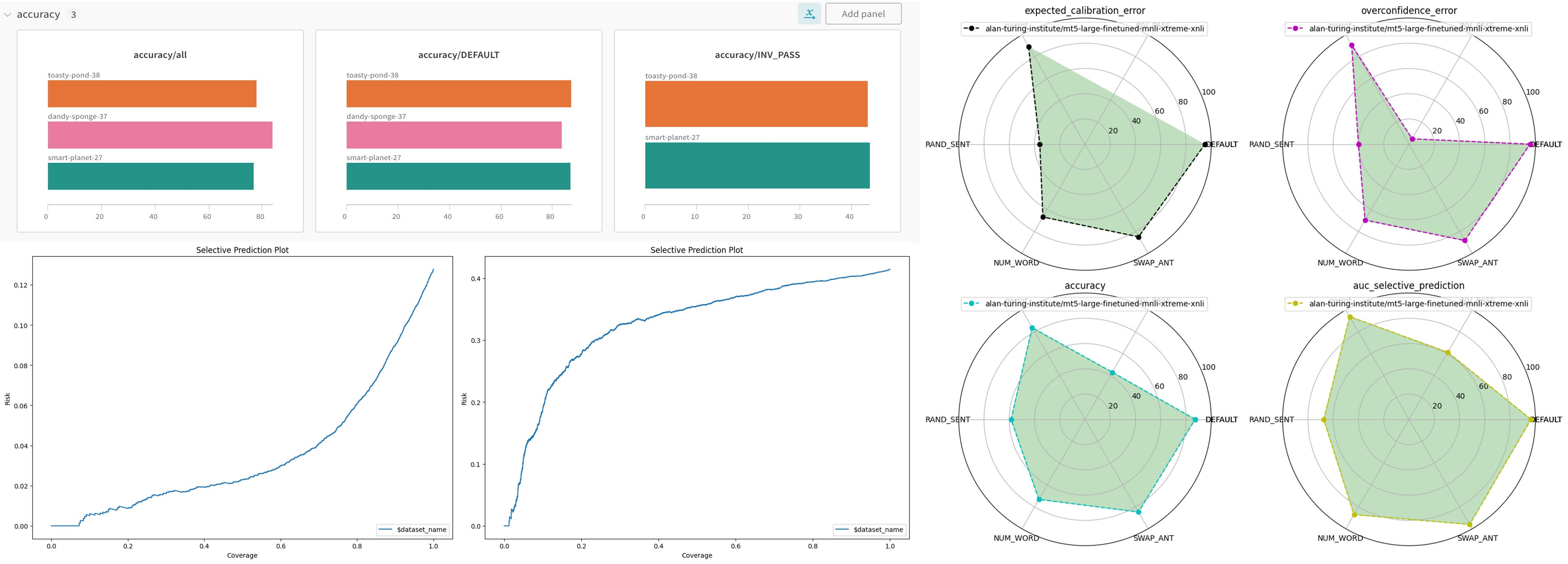Click RAND_SENT point on expected_calibration_error radar

(1040, 145)
